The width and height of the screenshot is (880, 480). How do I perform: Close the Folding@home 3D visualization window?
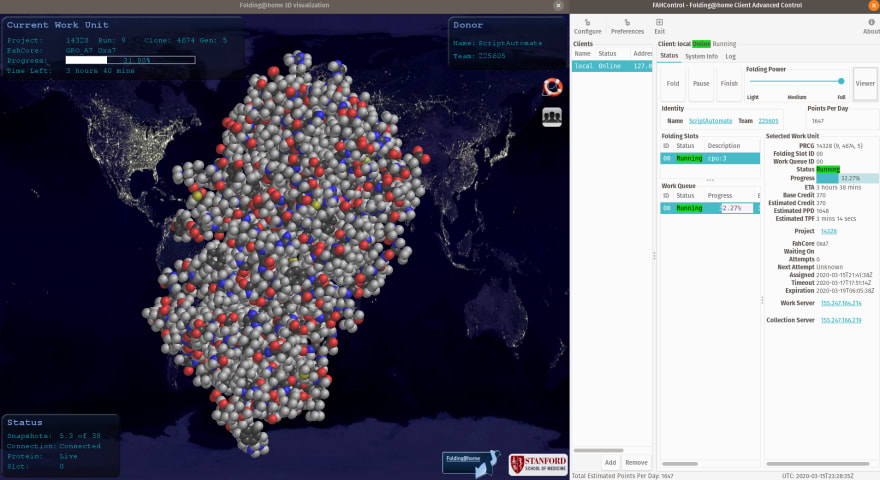(x=558, y=6)
